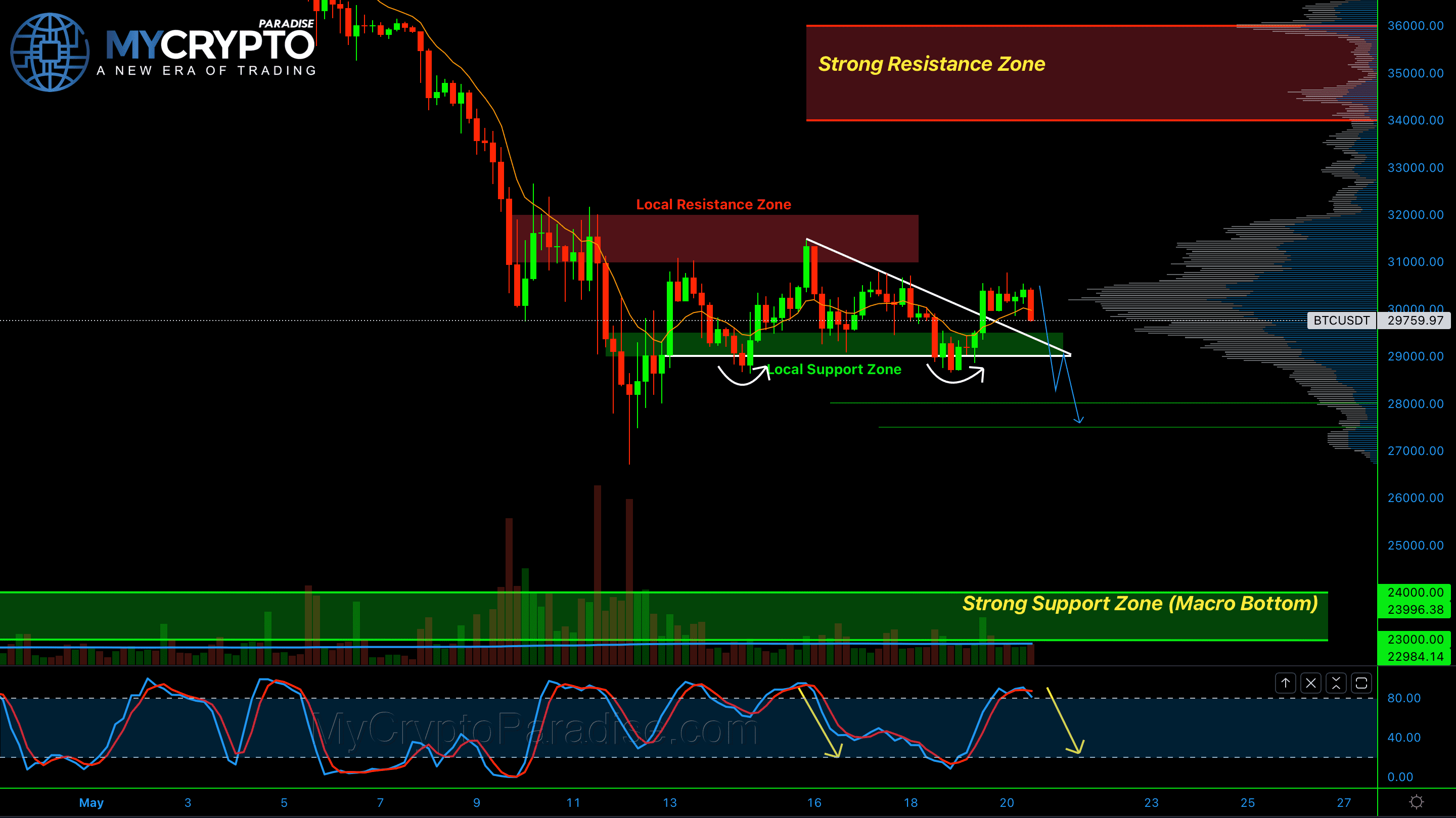Select the blue projected price arrow
Image resolution: width=1456 pixels, height=818 pixels.
[x=1072, y=390]
